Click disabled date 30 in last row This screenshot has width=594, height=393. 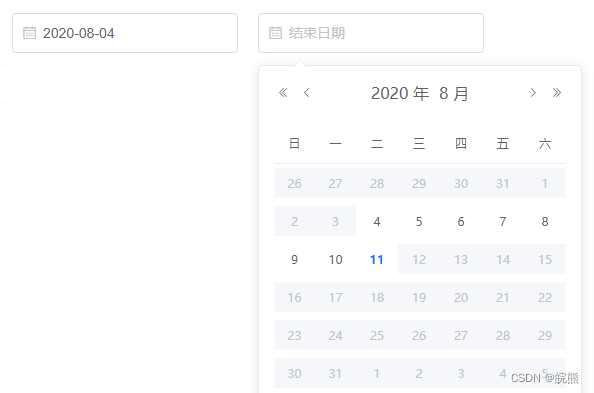click(294, 373)
